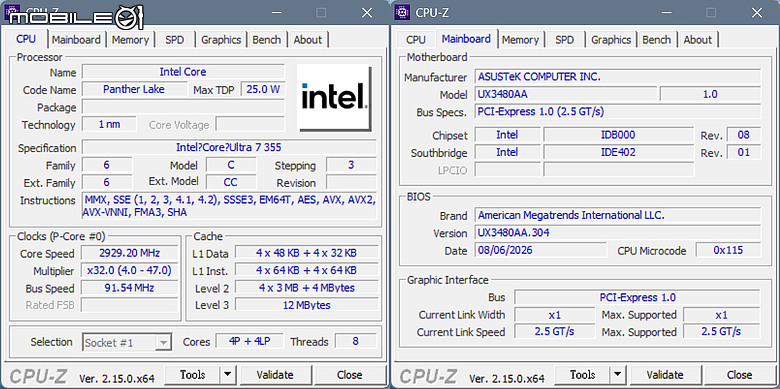Image resolution: width=780 pixels, height=389 pixels.
Task: Open the SPD tab in left CPU-Z window
Action: coord(174,40)
